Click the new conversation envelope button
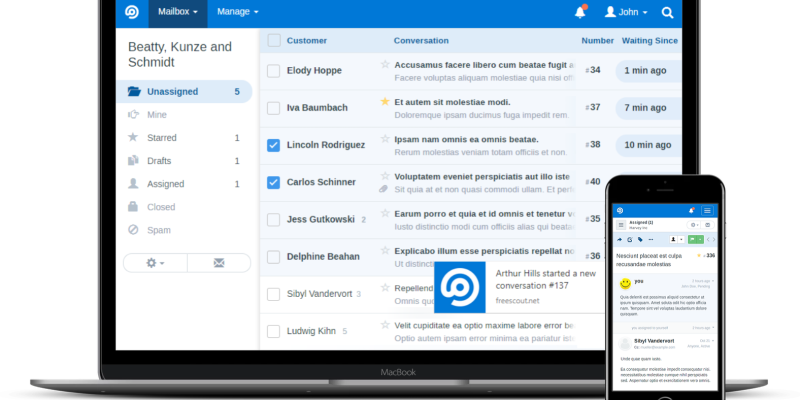The image size is (800, 400). point(219,263)
